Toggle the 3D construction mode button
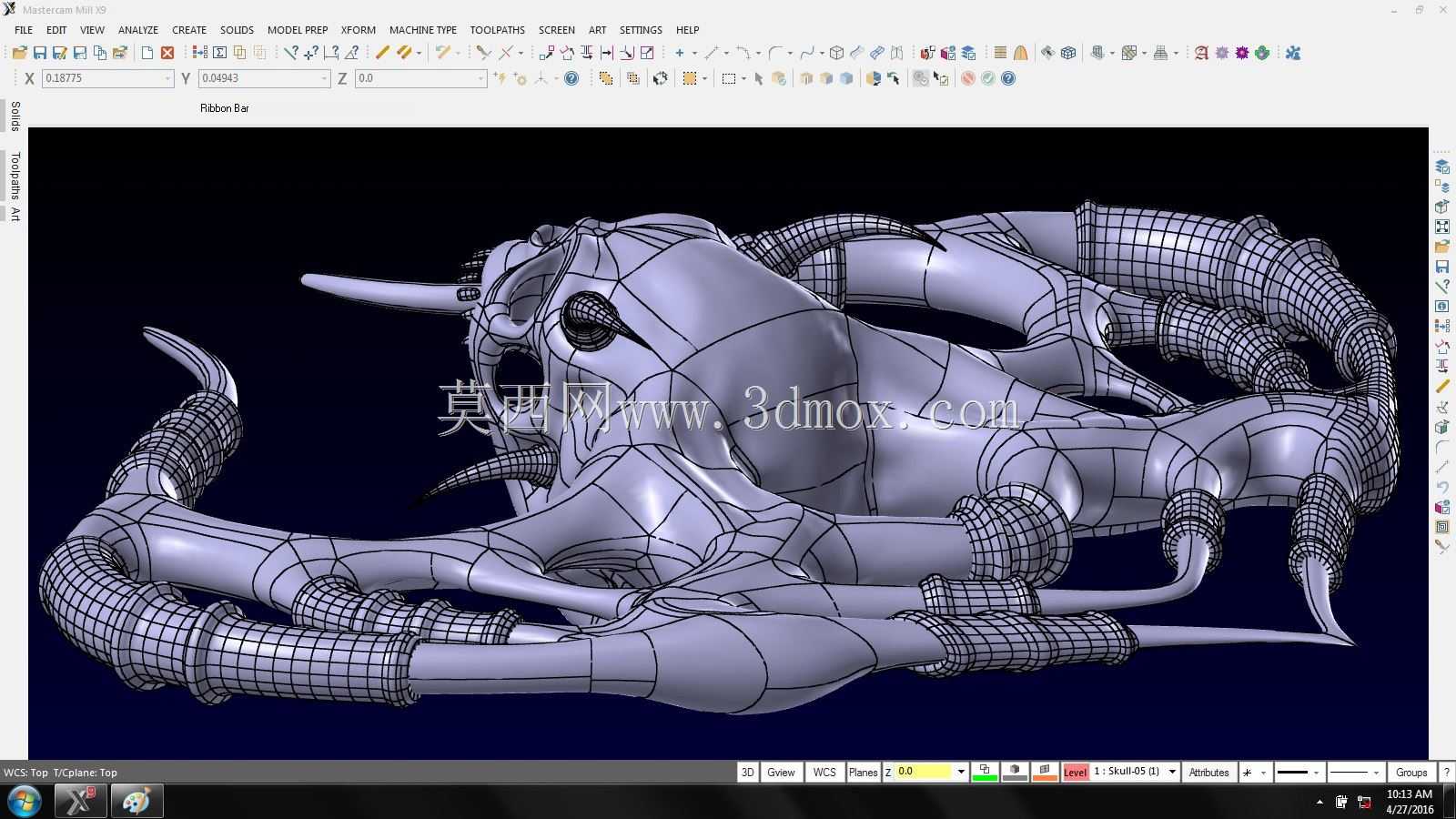Viewport: 1456px width, 819px height. [747, 772]
